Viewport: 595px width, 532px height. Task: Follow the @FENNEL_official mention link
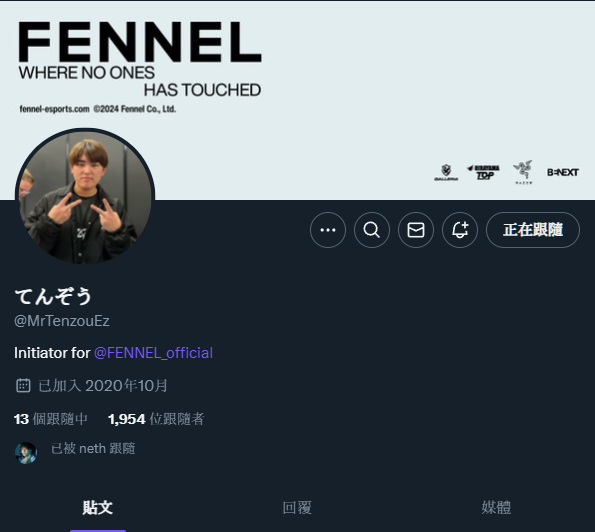coord(153,353)
